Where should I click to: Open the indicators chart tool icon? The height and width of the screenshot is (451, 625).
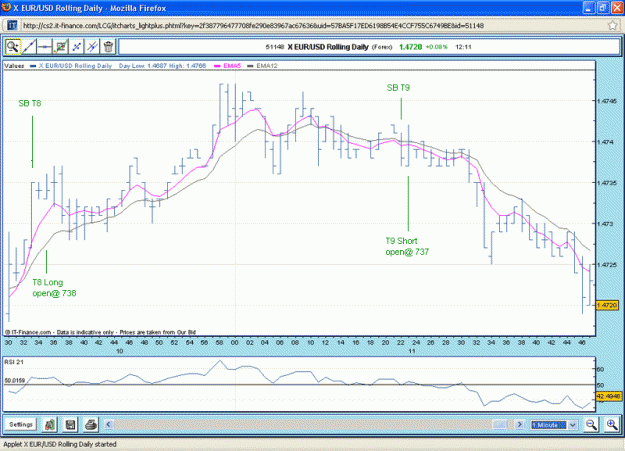coord(61,47)
